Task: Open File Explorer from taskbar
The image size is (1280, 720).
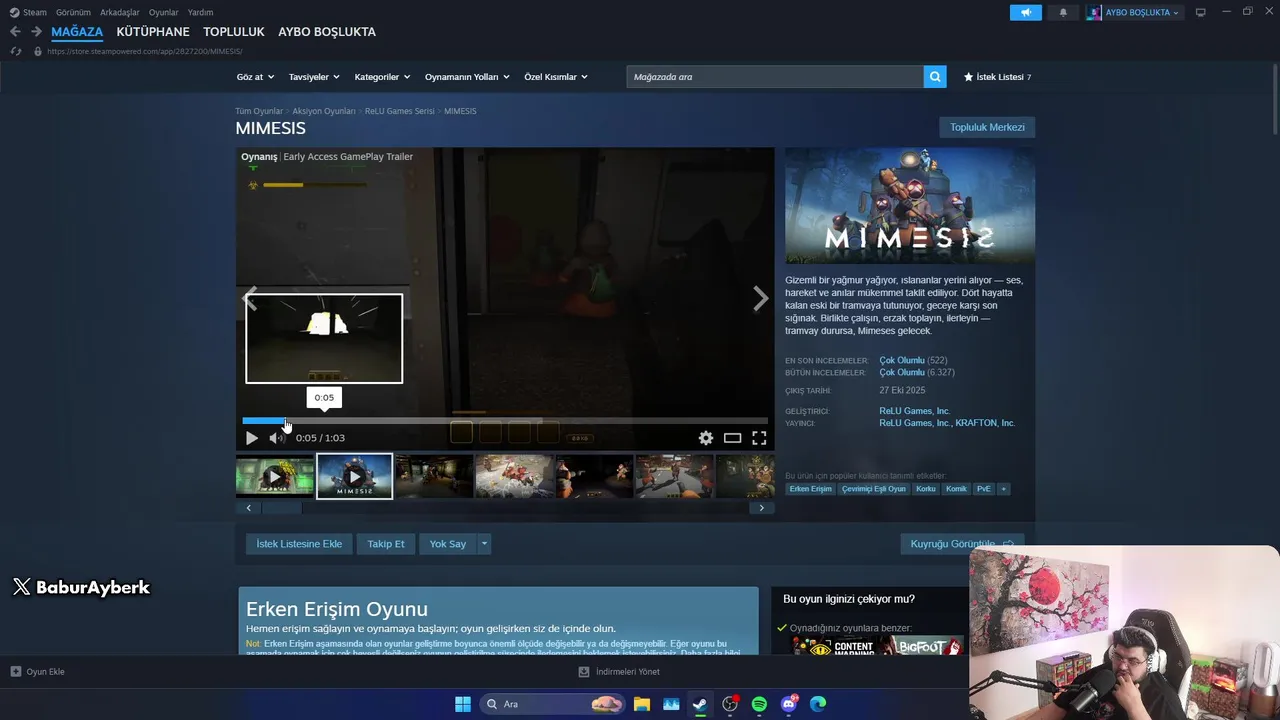Action: [642, 704]
